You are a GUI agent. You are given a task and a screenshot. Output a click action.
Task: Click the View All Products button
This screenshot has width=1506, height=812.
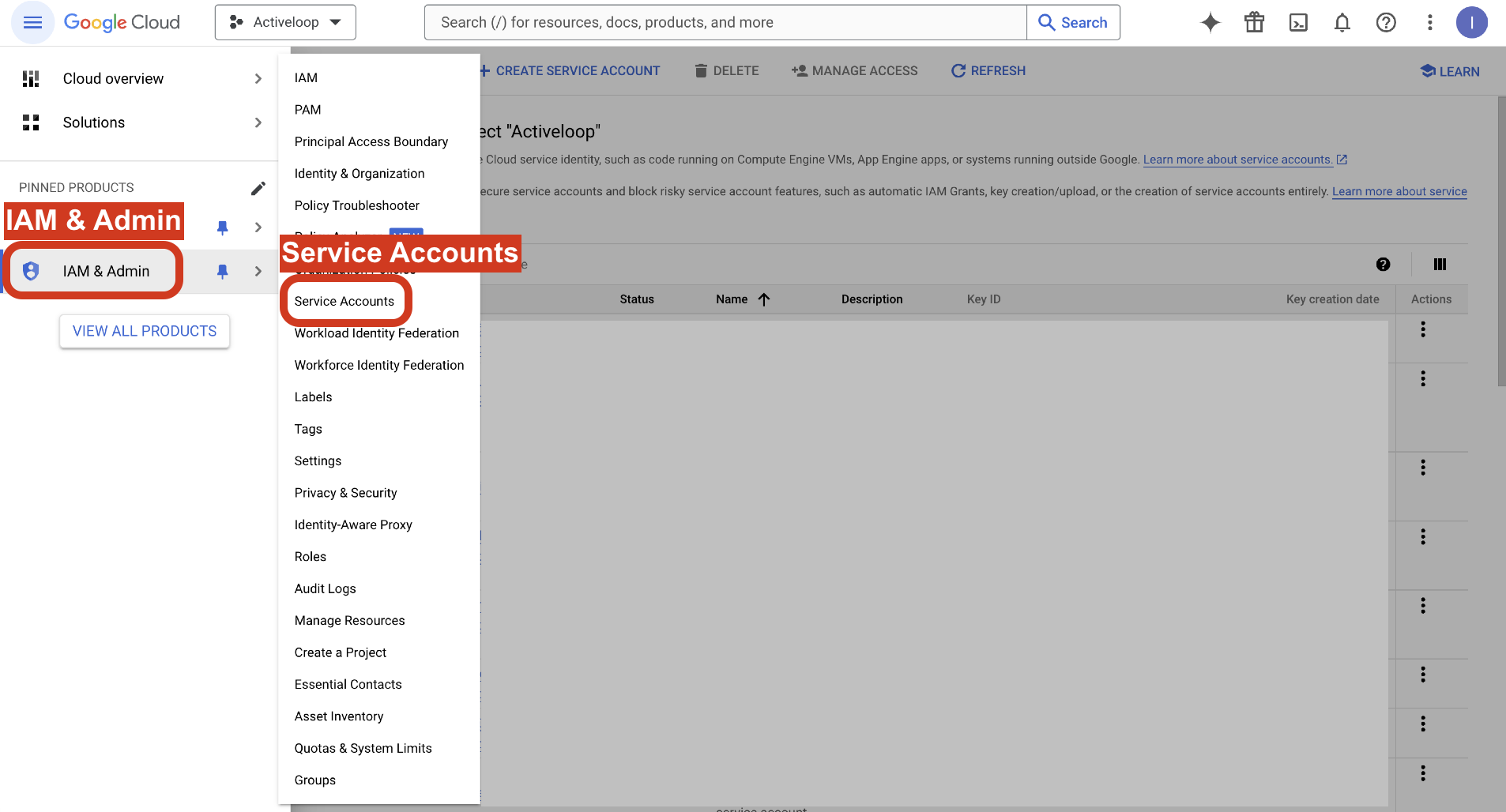pyautogui.click(x=145, y=331)
